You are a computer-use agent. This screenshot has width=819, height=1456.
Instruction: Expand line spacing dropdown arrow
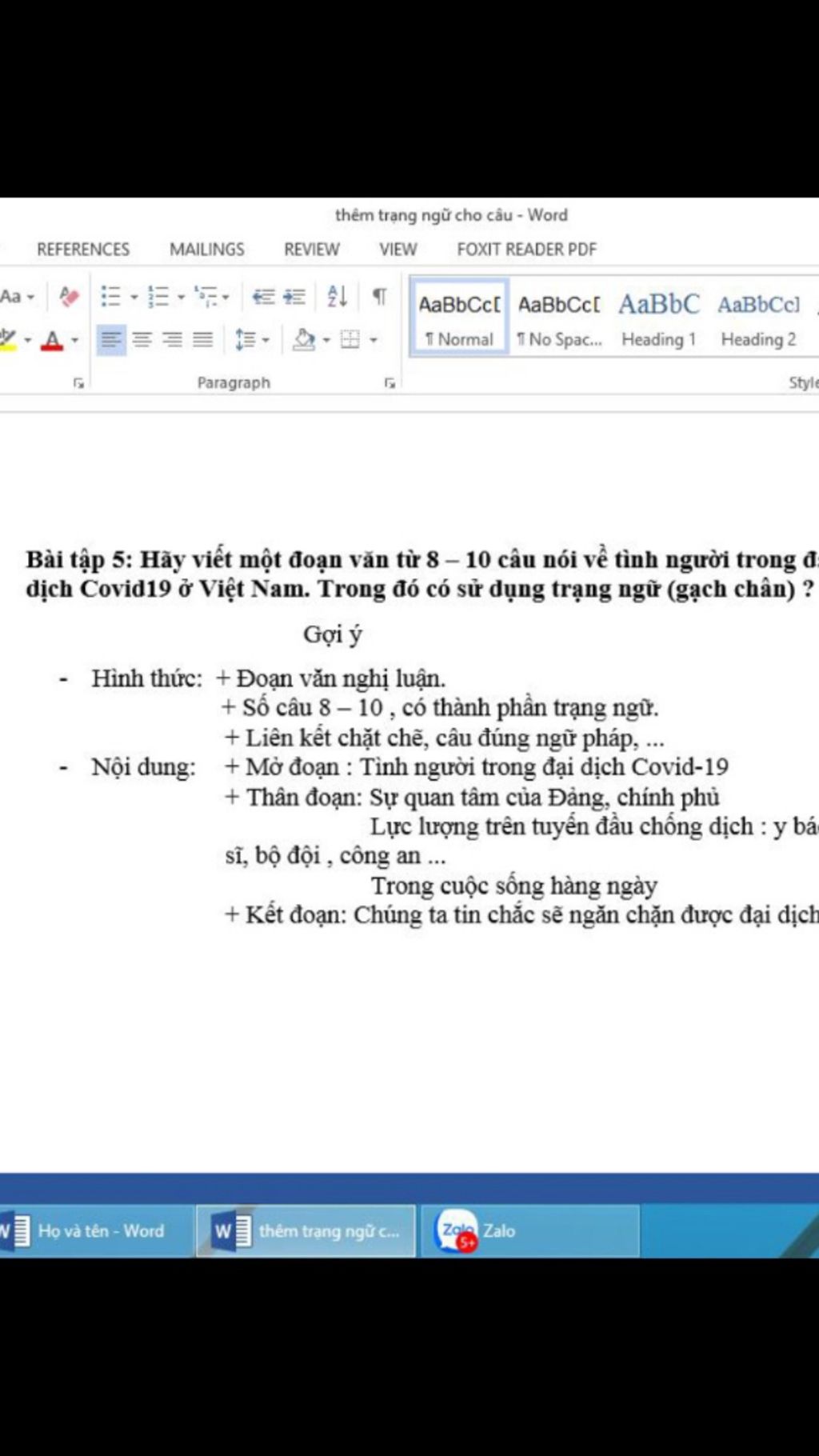(x=266, y=341)
